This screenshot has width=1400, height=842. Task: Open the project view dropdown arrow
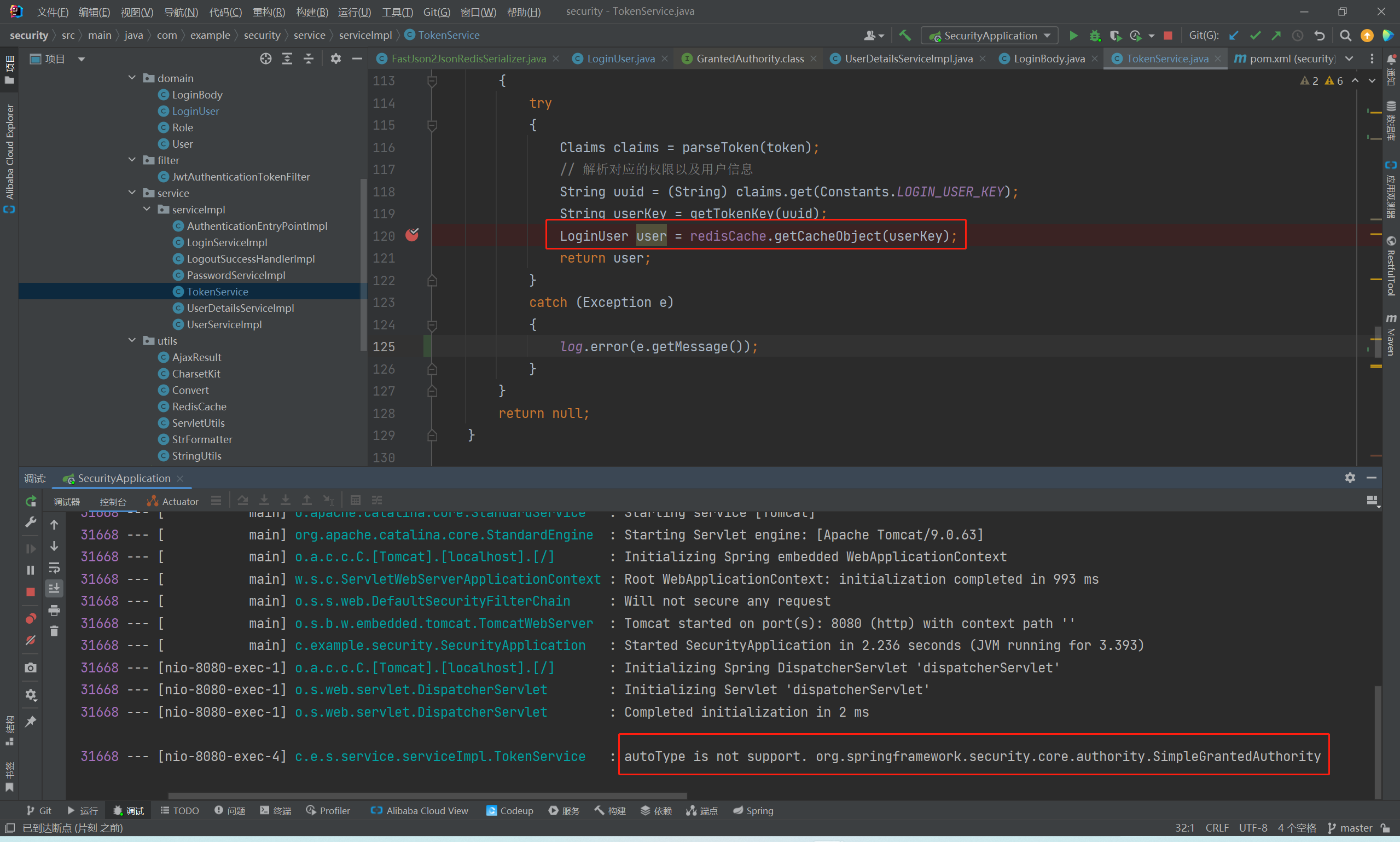(x=81, y=59)
